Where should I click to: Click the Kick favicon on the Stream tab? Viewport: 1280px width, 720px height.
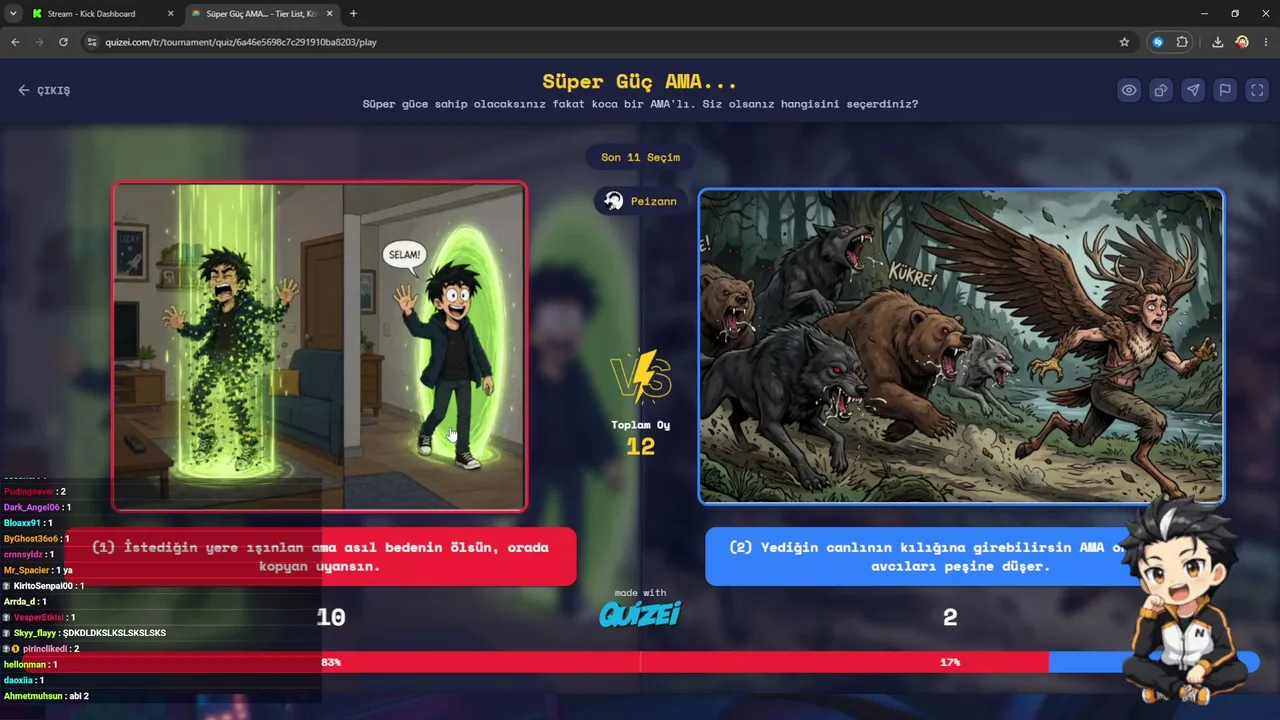coord(37,14)
